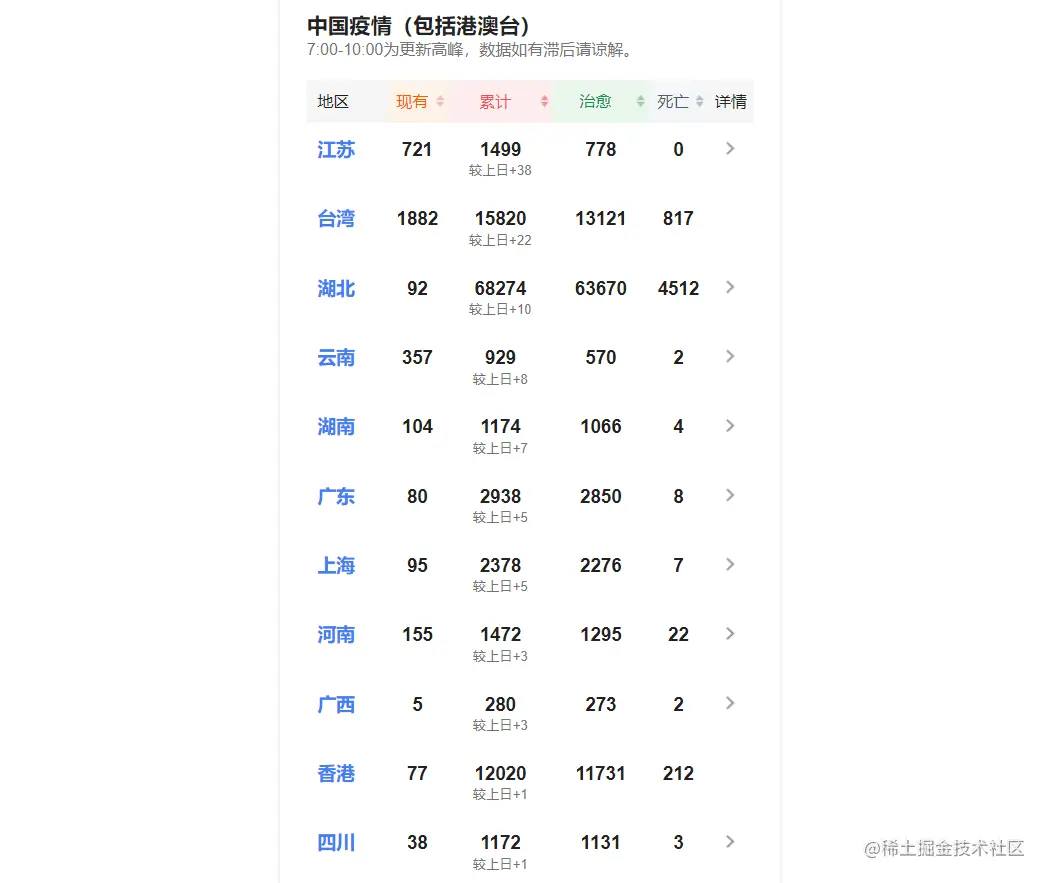This screenshot has height=883, width=1049.
Task: Click 湖北 deaths value 4512
Action: [678, 288]
